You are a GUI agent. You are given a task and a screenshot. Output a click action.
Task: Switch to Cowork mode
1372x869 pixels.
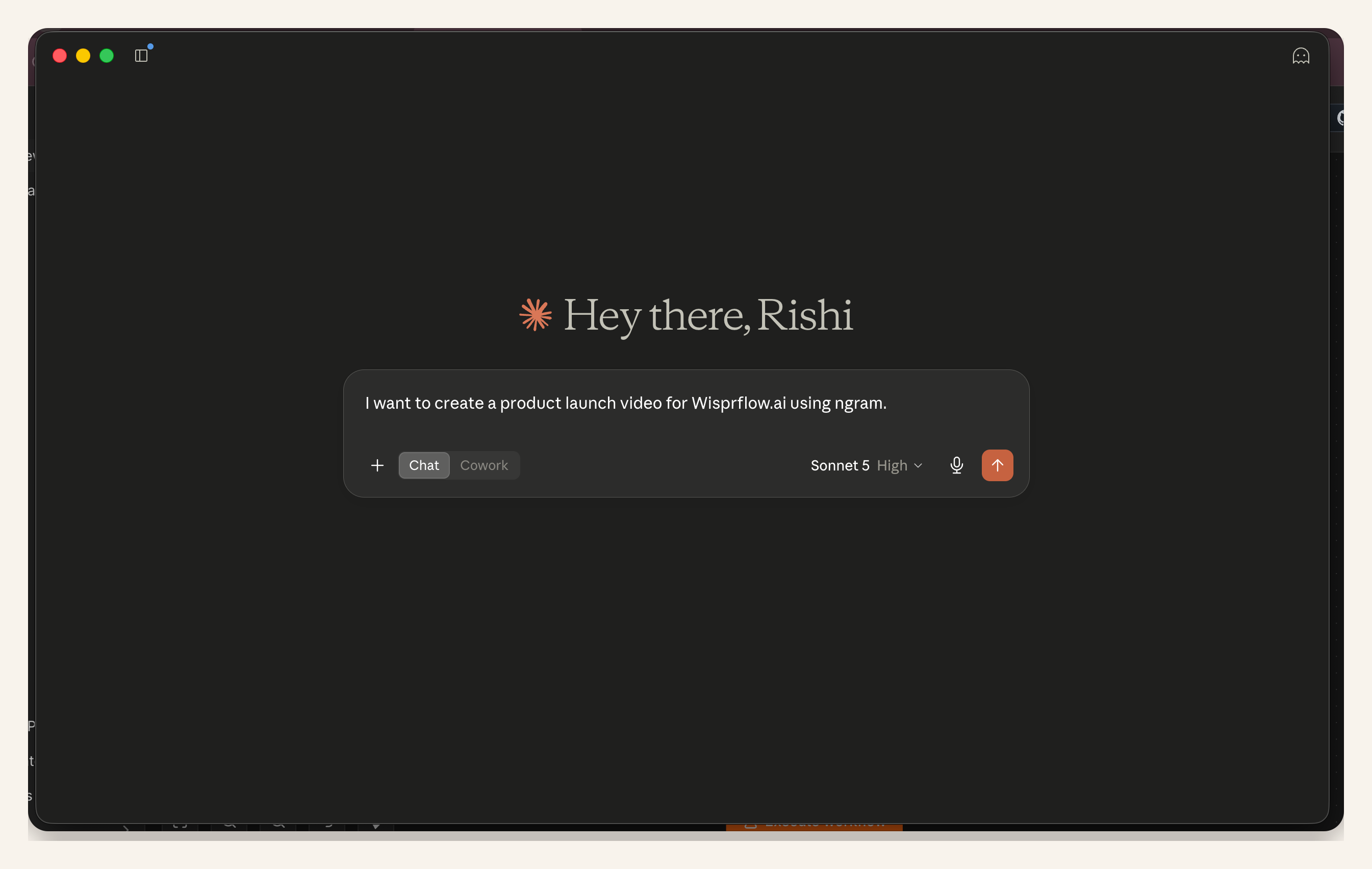coord(484,465)
